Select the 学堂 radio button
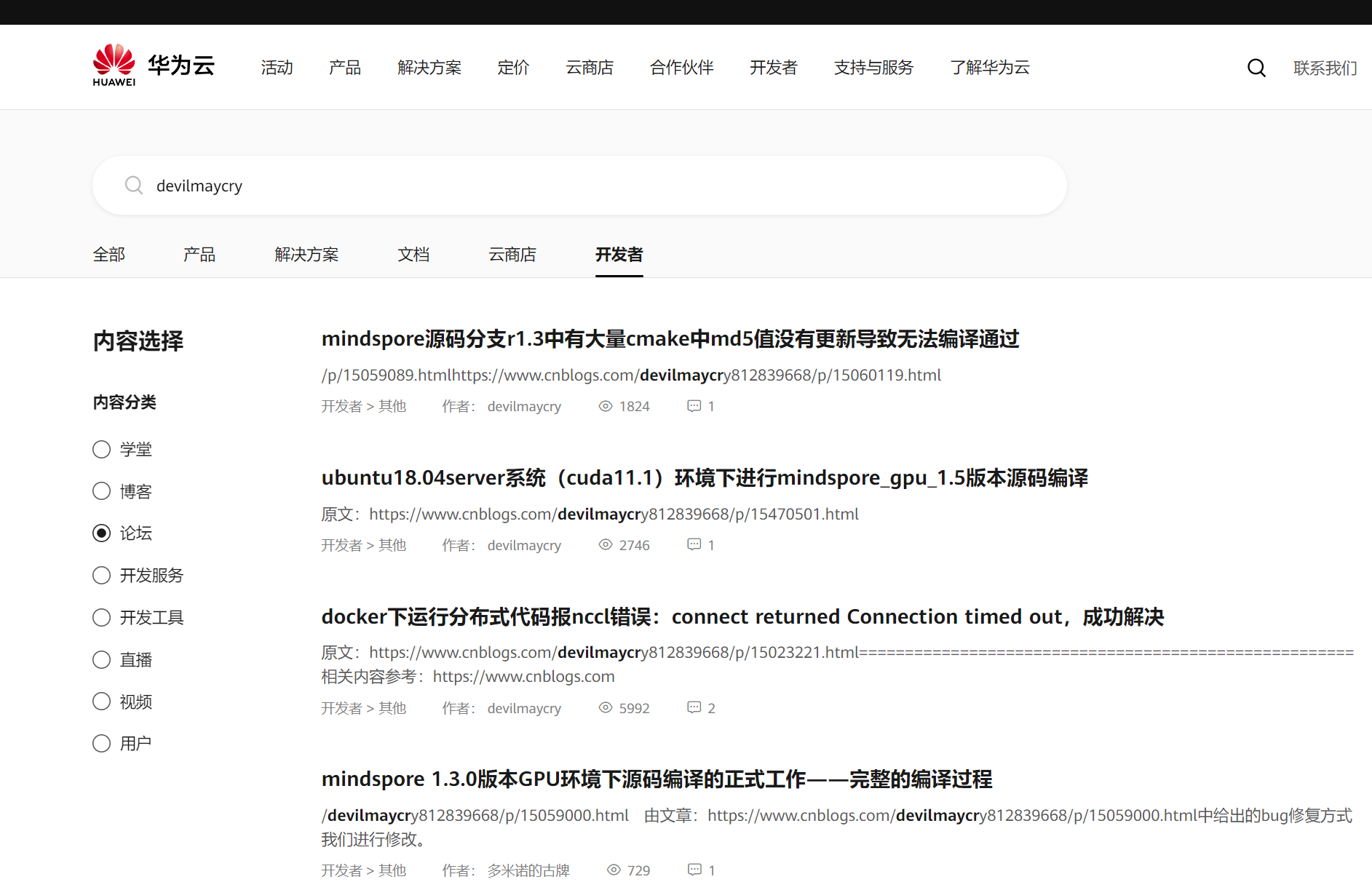This screenshot has height=890, width=1372. 102,450
